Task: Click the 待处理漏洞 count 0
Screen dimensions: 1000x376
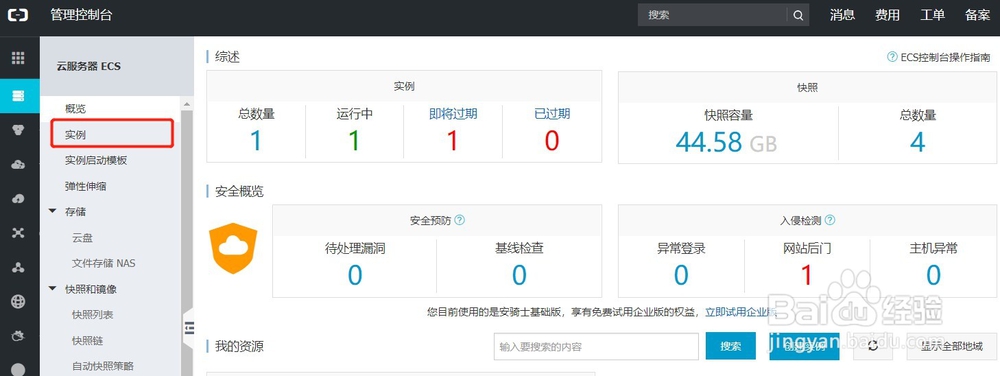Action: point(355,275)
